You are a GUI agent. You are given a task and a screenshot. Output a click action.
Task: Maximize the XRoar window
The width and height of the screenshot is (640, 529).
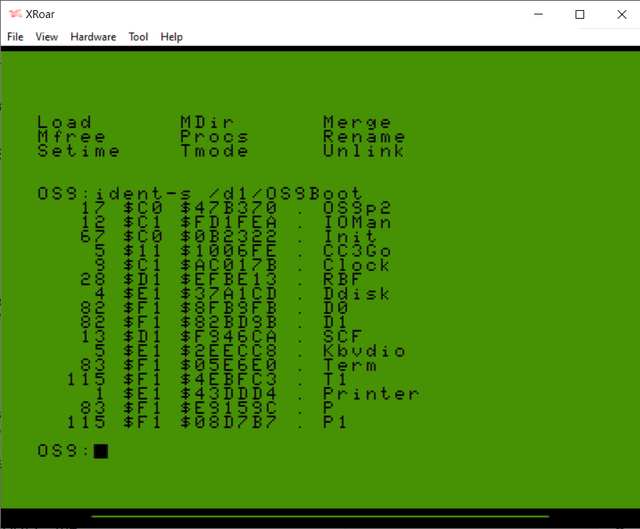click(580, 14)
